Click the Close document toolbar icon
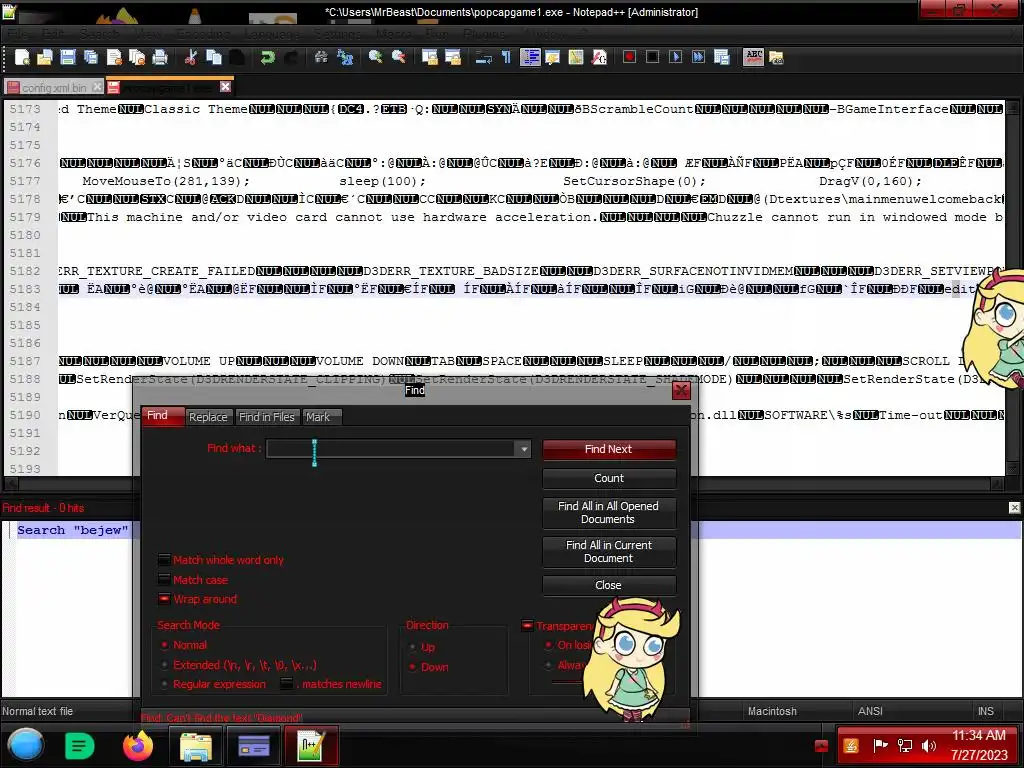The width and height of the screenshot is (1024, 768). coord(114,57)
